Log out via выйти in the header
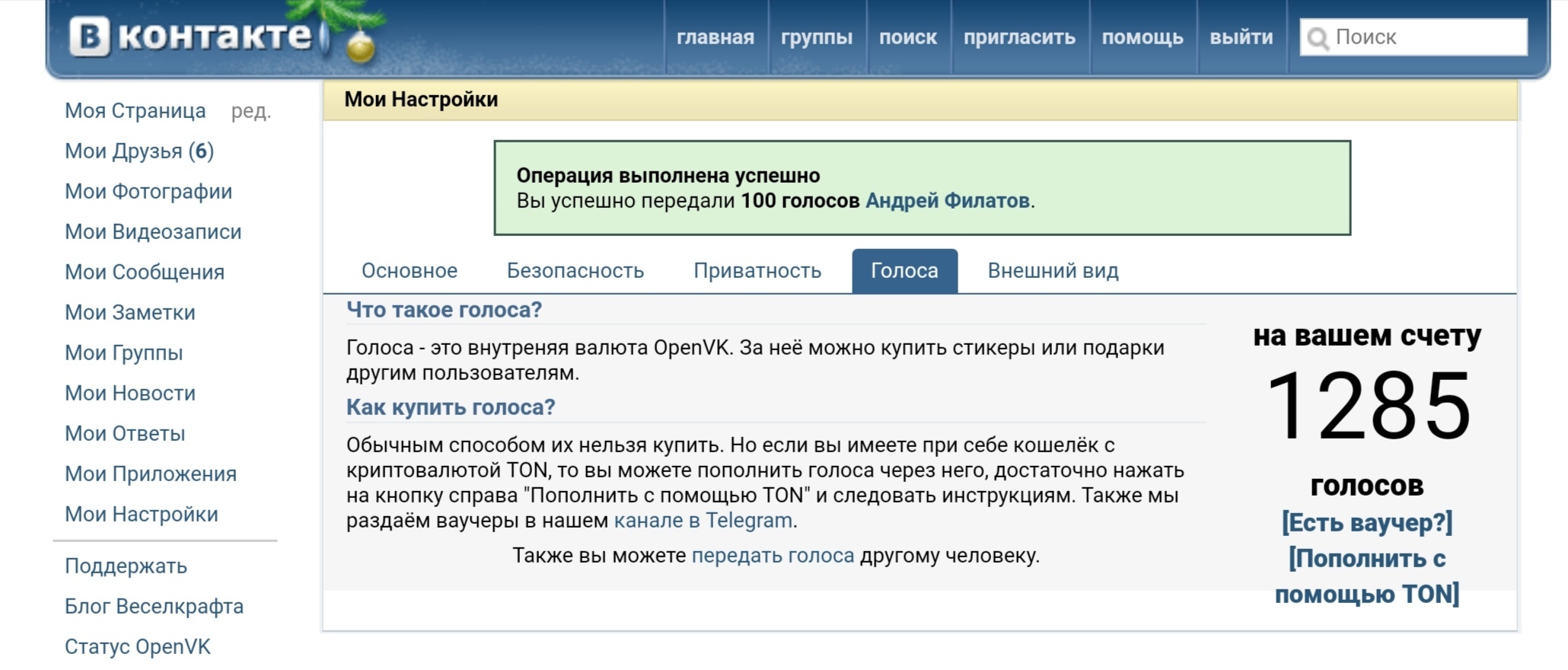 [x=1241, y=37]
